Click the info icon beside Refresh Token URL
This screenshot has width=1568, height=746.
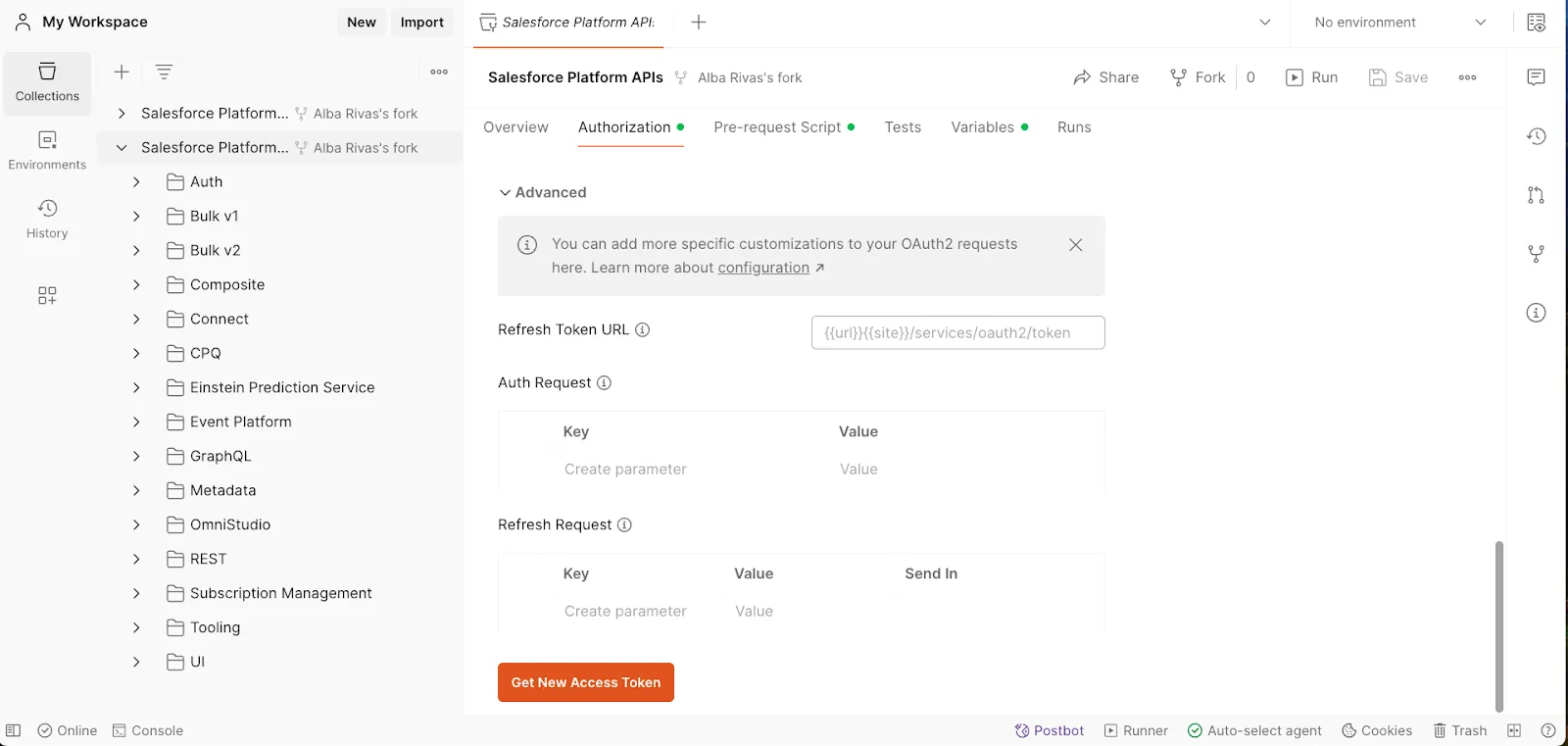point(643,330)
